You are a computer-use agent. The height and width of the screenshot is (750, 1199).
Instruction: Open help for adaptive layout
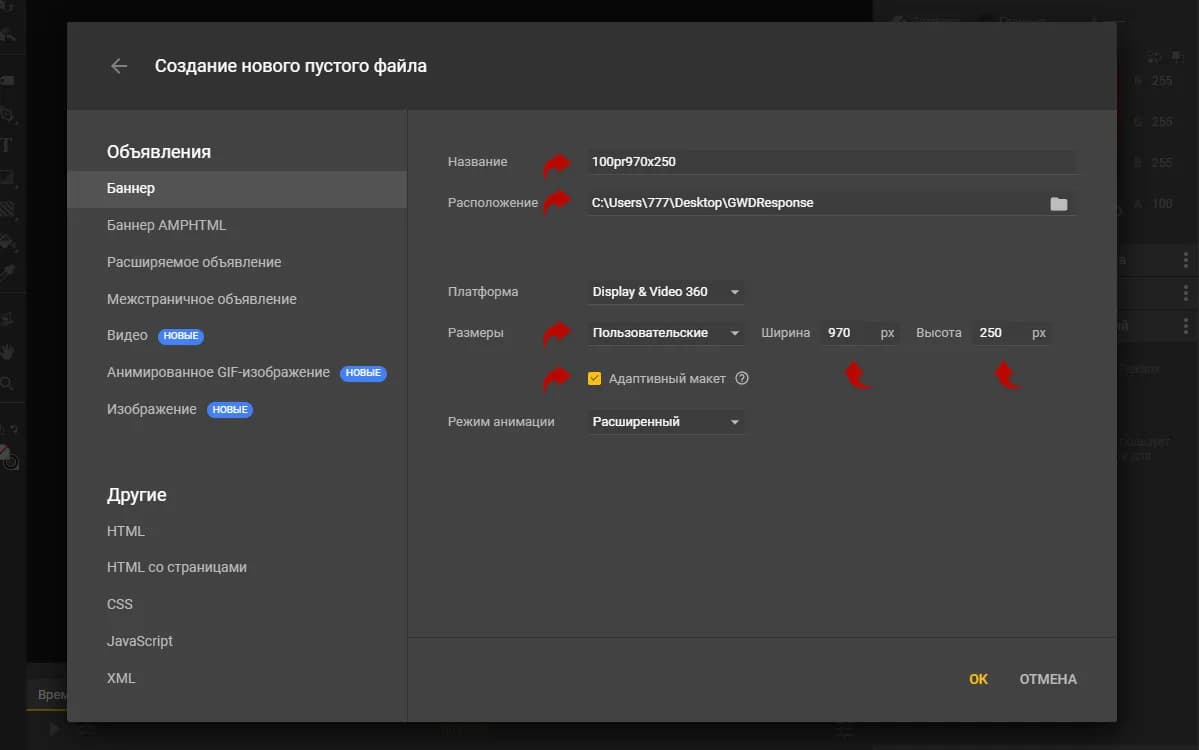coord(741,378)
